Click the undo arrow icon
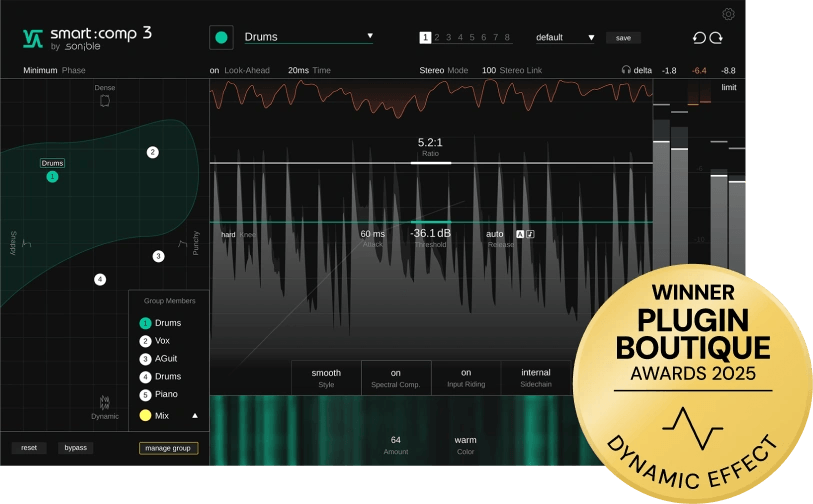 tap(699, 38)
